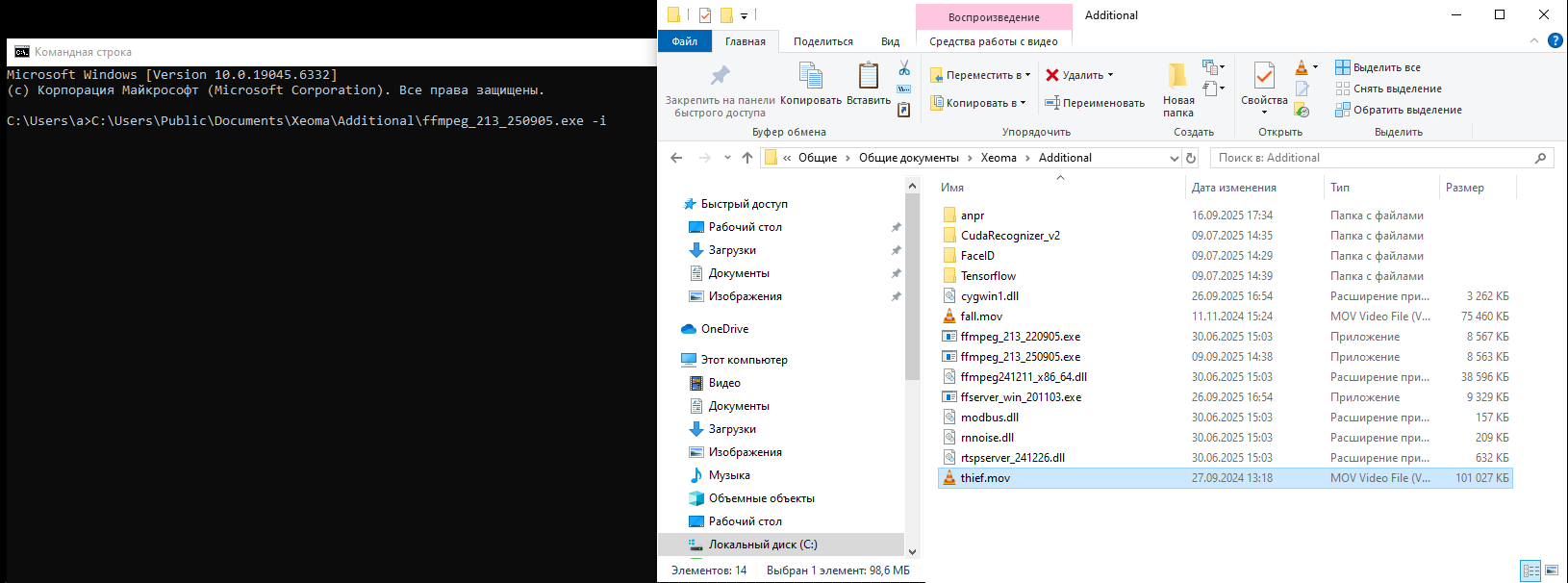
Task: Expand the Удалить dropdown arrow
Action: click(x=1111, y=75)
